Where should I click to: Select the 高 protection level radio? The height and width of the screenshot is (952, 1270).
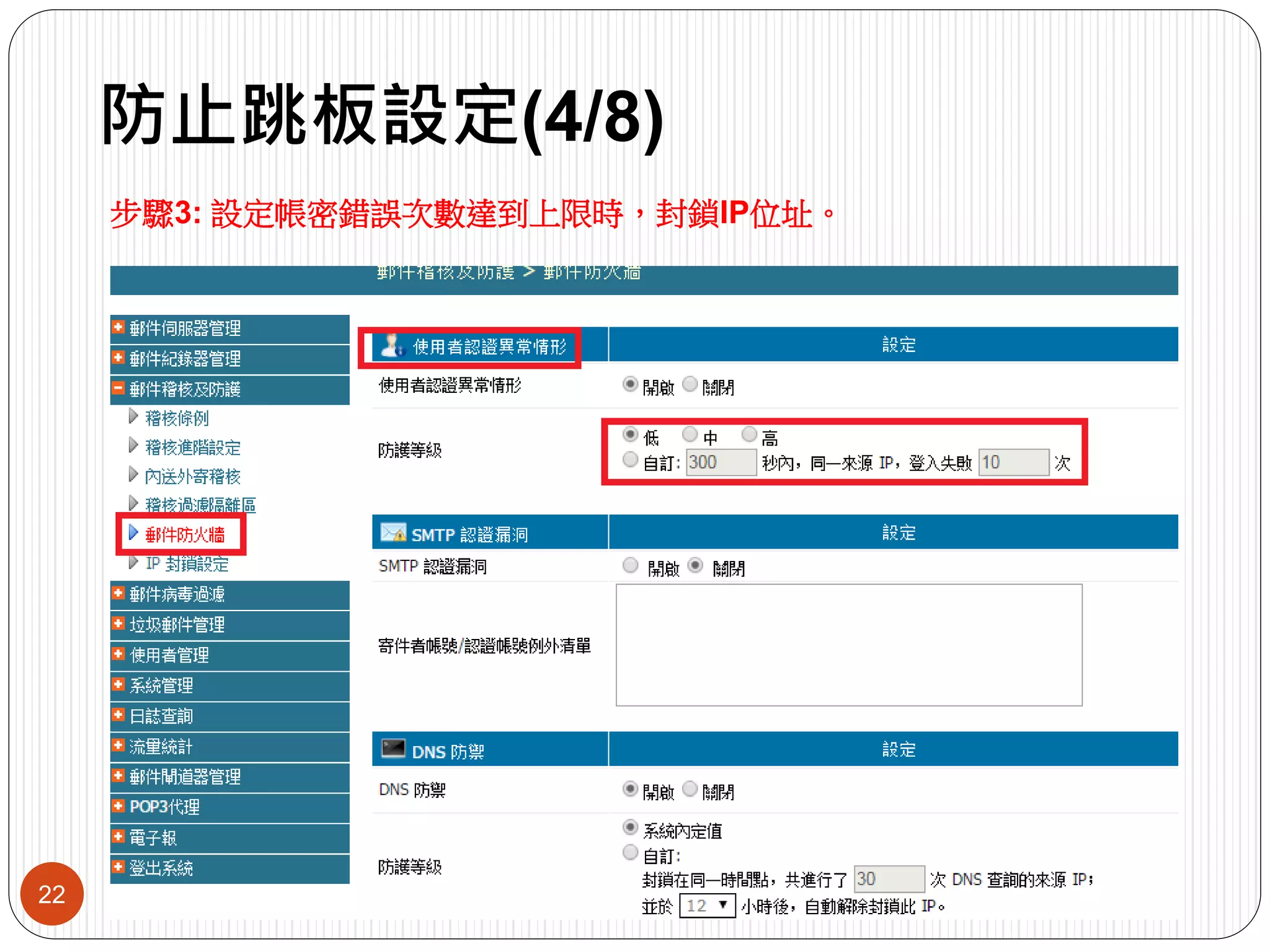pyautogui.click(x=749, y=434)
